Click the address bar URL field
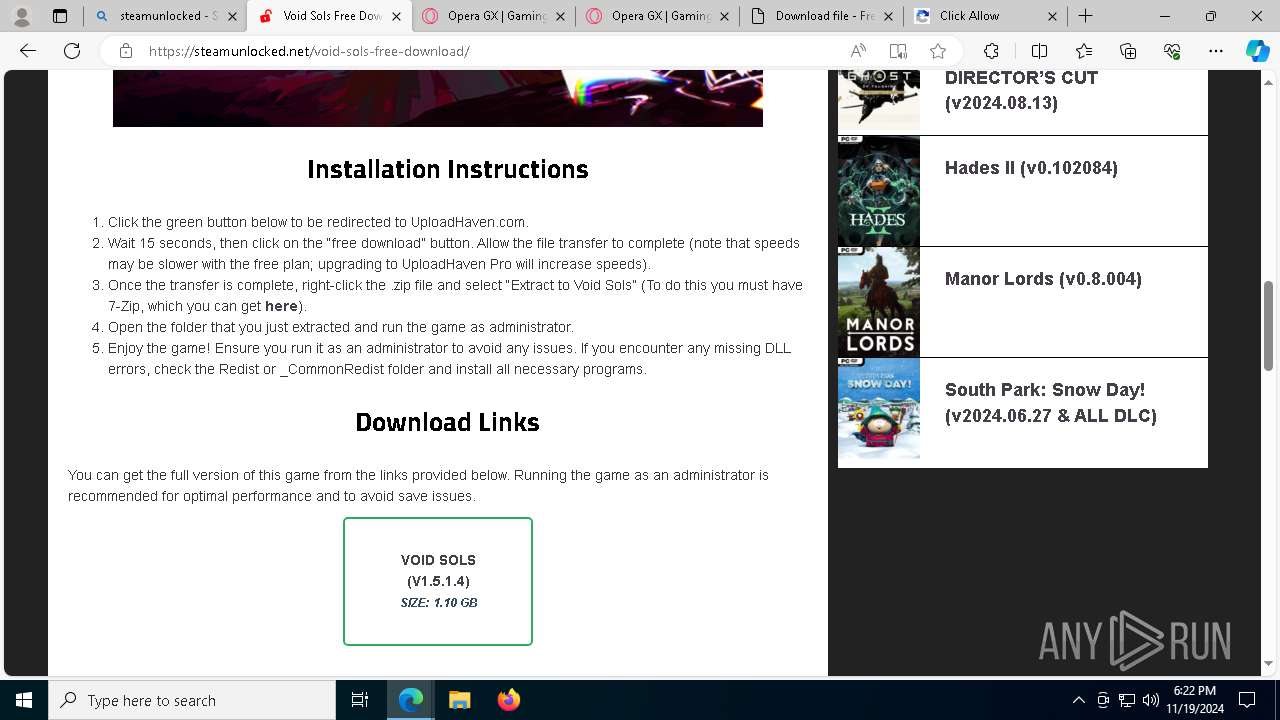The image size is (1280, 720). pos(490,51)
